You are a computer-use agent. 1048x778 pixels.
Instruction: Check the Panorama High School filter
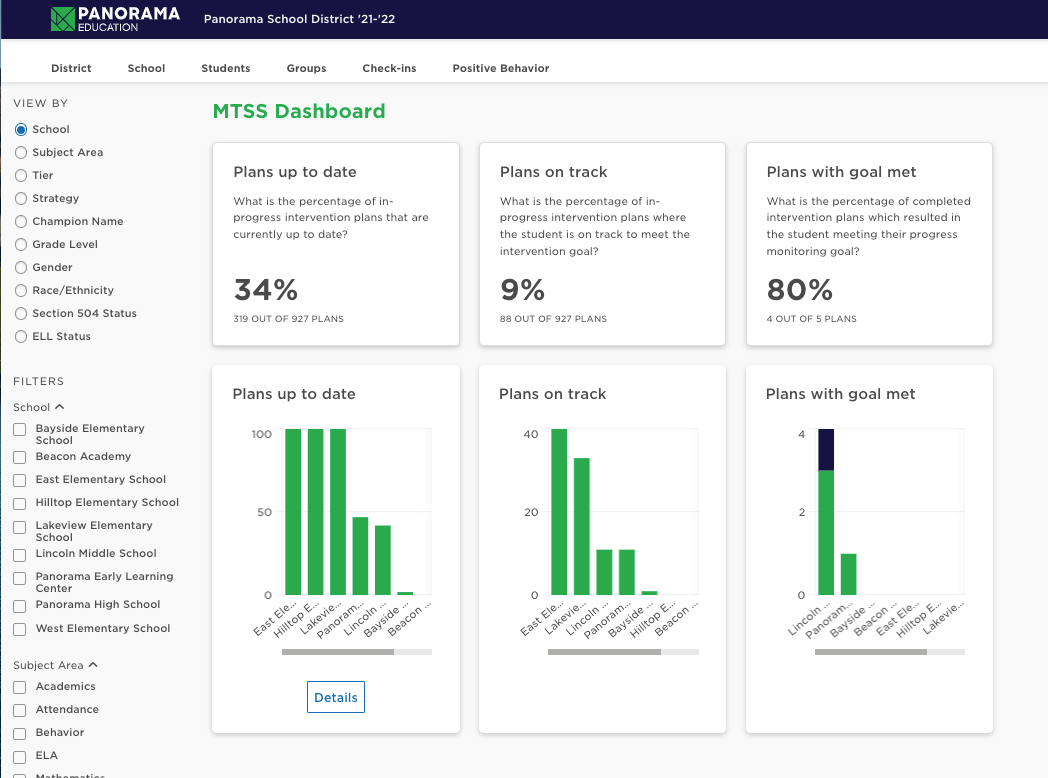coord(19,605)
